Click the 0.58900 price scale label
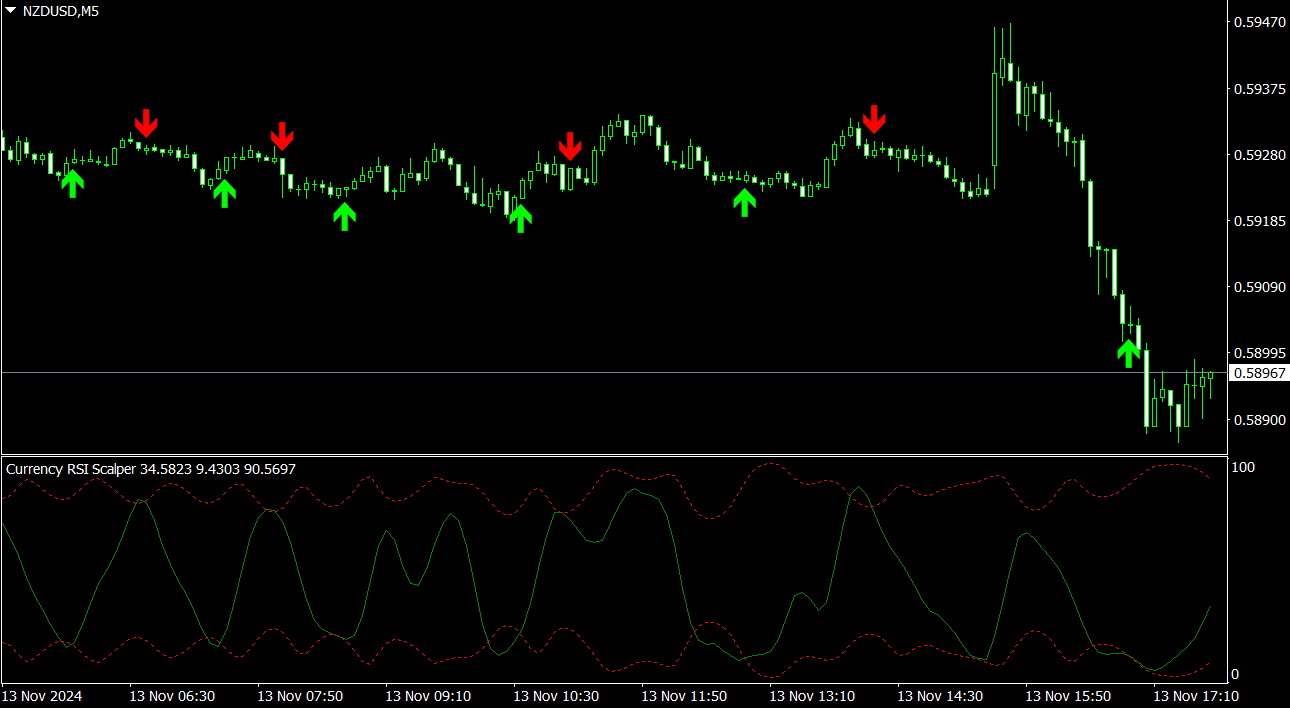The width and height of the screenshot is (1290, 708). click(x=1258, y=420)
